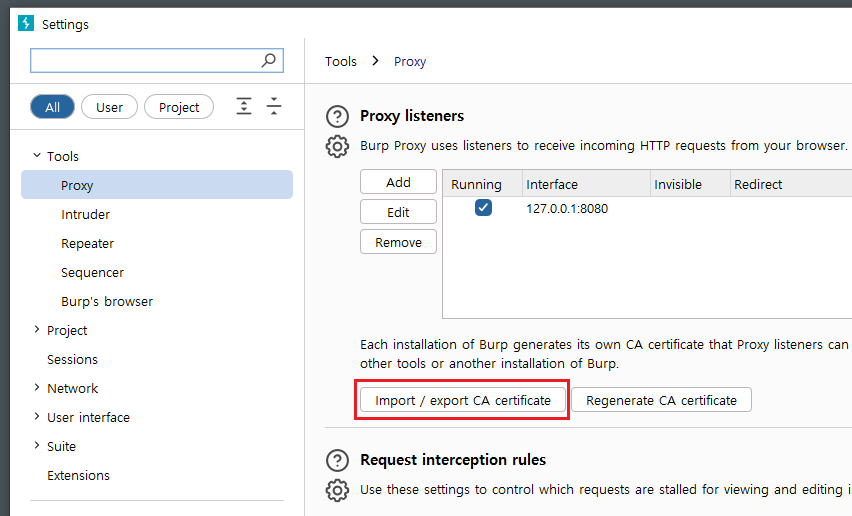Click Import / export CA certificate button

(x=462, y=400)
